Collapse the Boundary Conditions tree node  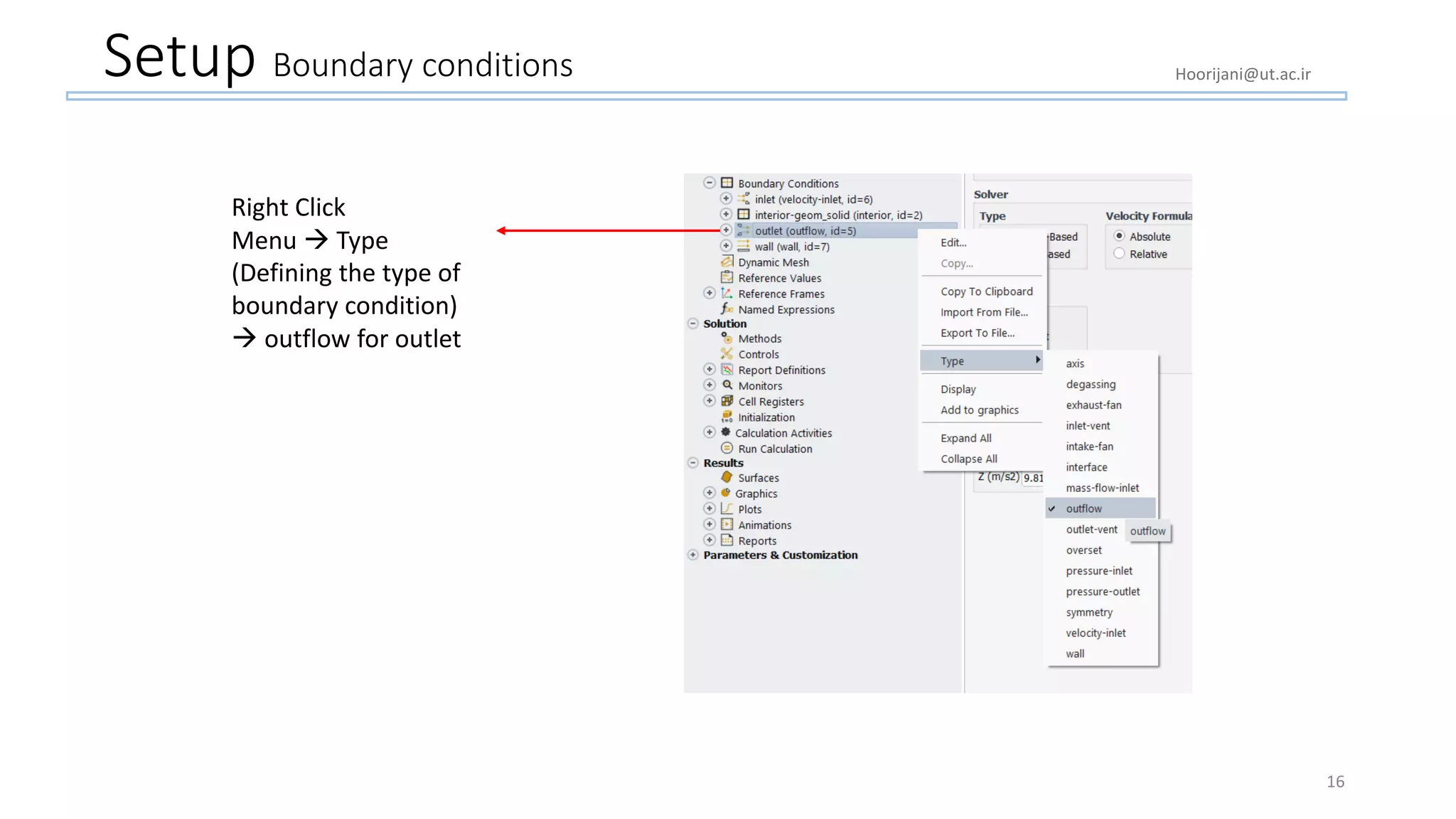(709, 183)
